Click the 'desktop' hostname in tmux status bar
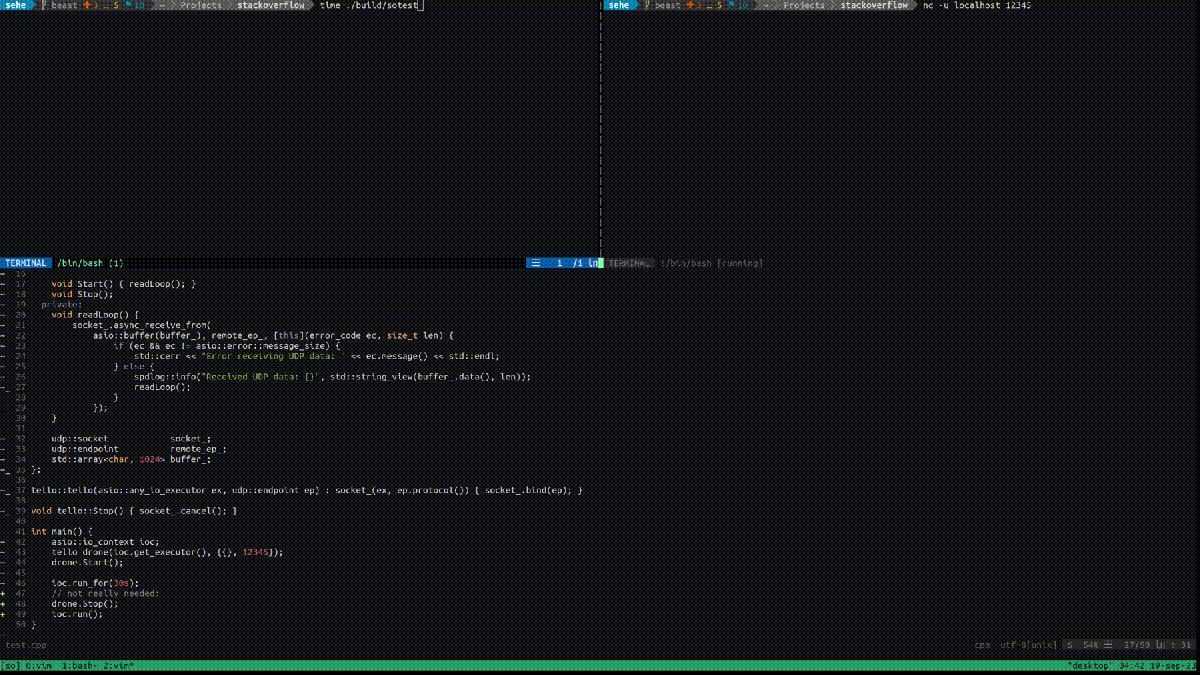Viewport: 1200px width, 675px height. 1089,665
